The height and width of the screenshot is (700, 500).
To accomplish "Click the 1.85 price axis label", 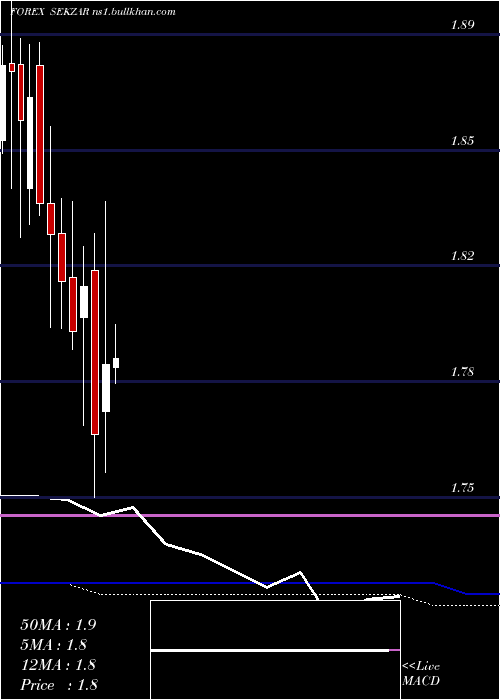I will pyautogui.click(x=462, y=141).
